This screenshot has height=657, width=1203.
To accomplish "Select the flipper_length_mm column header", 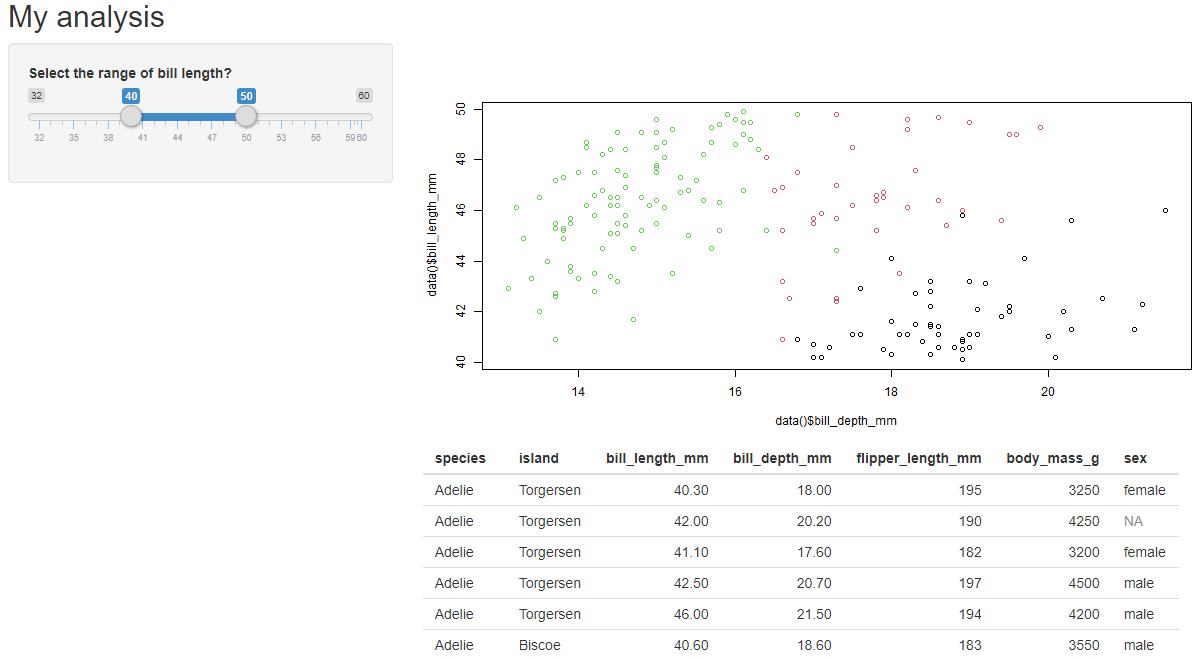I will pos(918,459).
